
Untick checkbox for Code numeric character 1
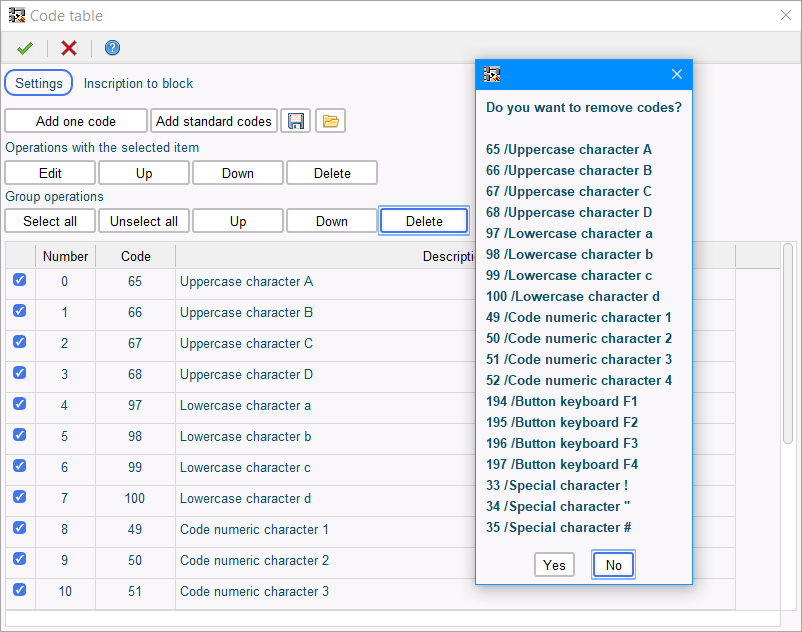[x=20, y=529]
